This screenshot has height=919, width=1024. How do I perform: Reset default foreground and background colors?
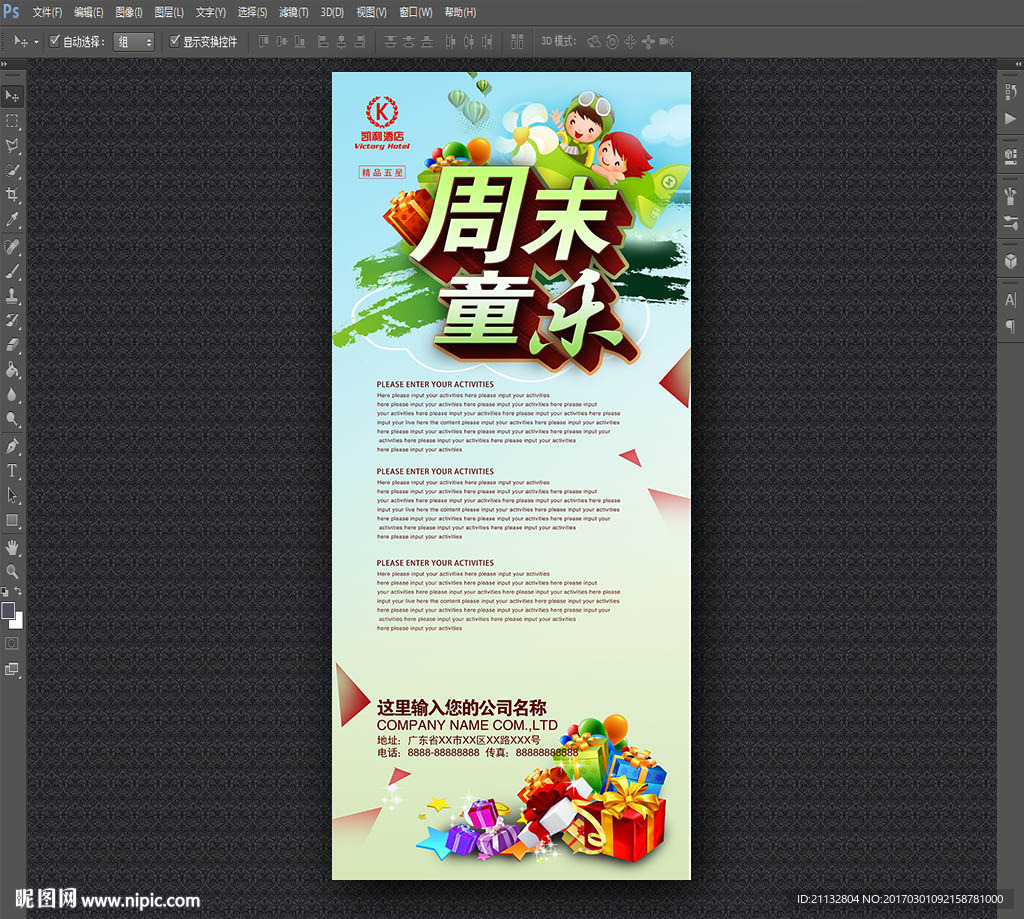point(5,591)
